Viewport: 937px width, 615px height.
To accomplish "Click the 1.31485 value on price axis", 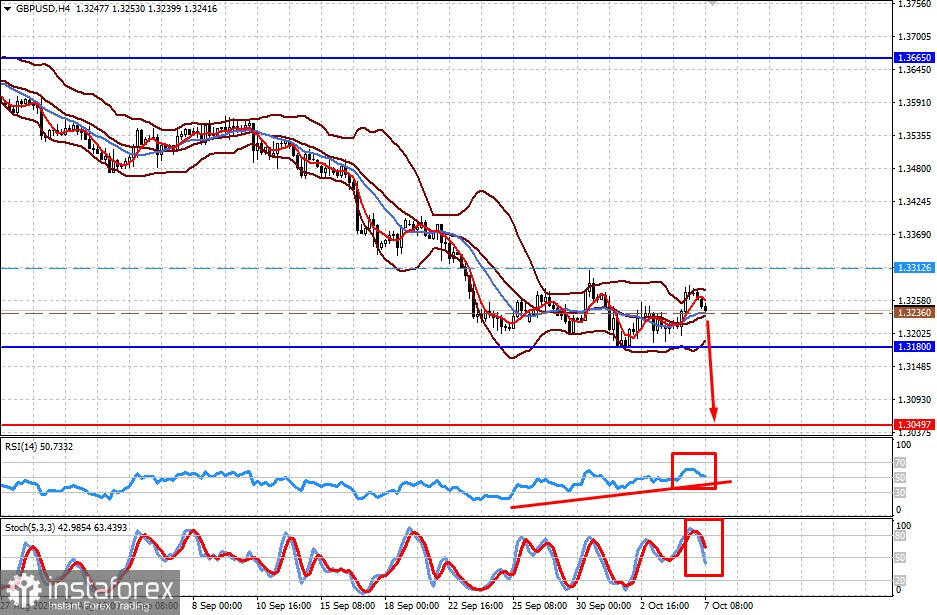I will click(x=914, y=366).
